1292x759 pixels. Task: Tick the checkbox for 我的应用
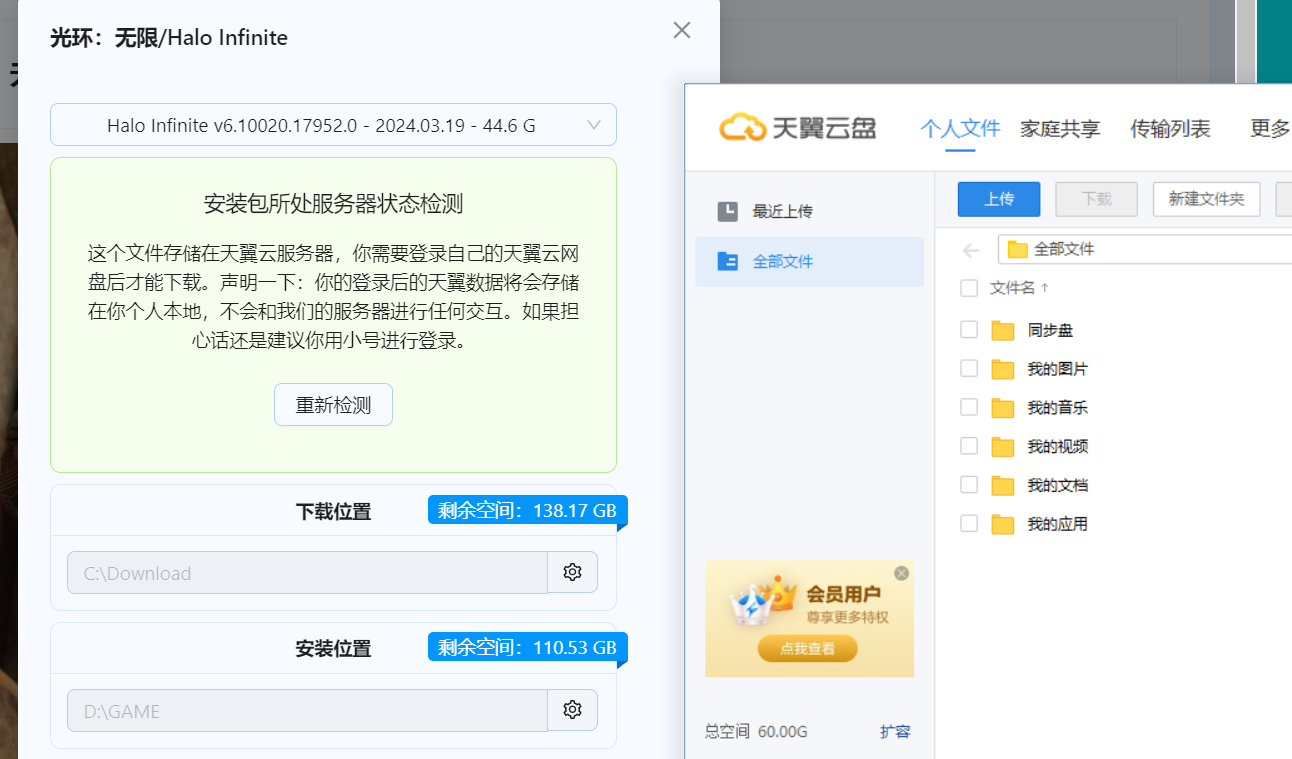pos(968,523)
